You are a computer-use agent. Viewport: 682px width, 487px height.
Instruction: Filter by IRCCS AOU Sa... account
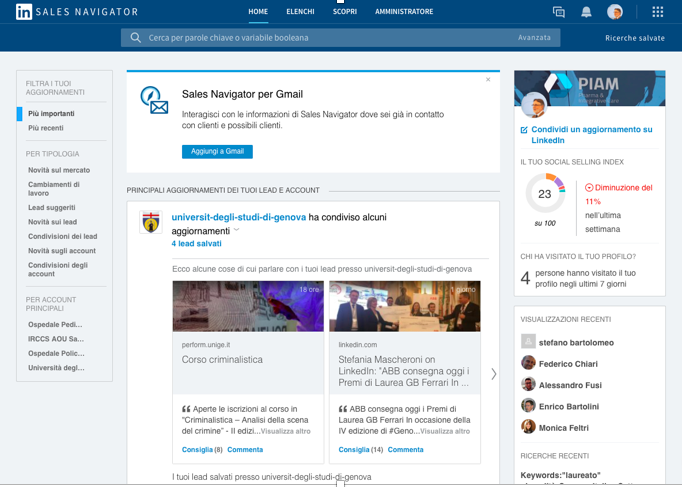56,339
